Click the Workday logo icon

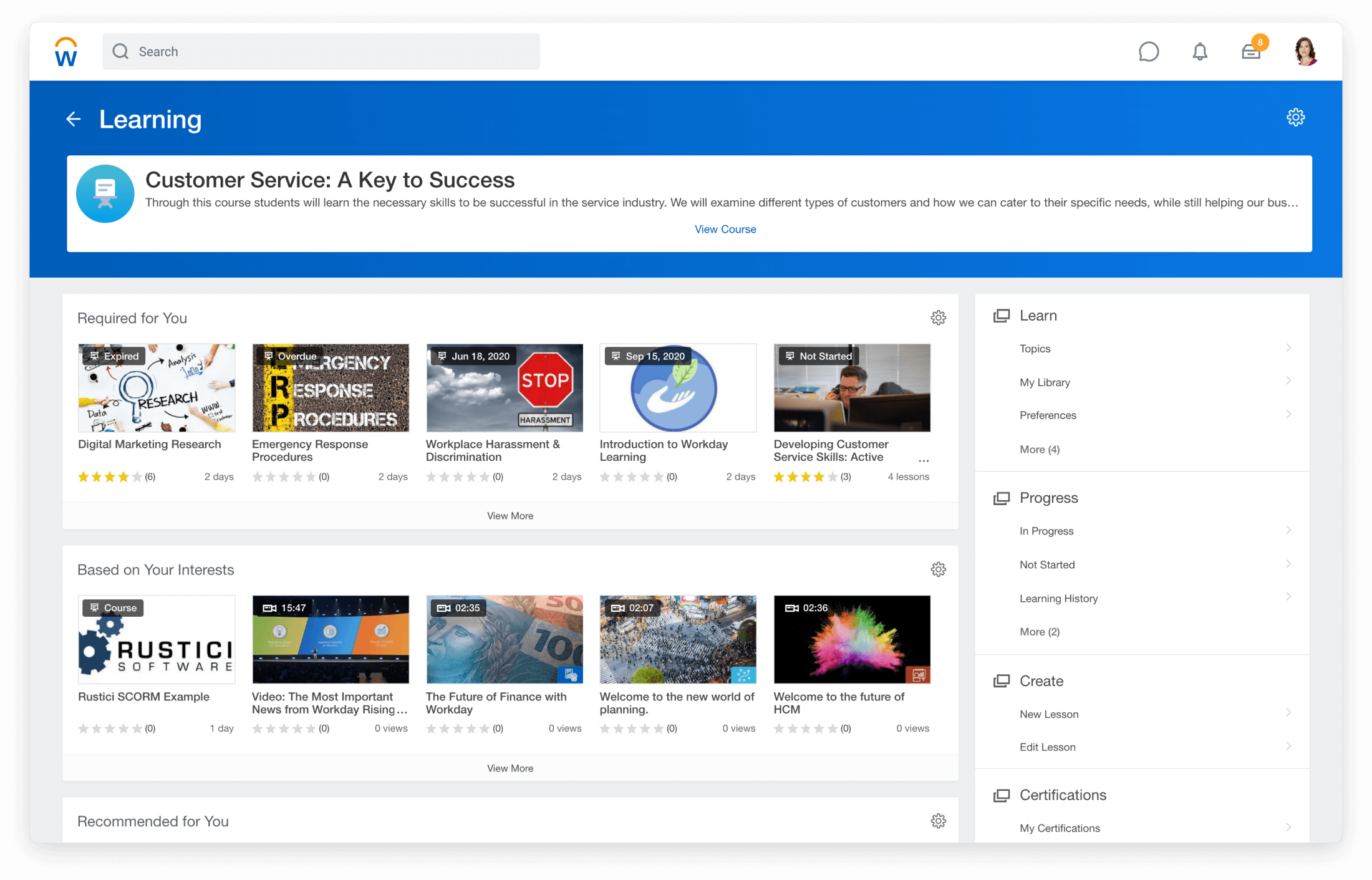(66, 52)
